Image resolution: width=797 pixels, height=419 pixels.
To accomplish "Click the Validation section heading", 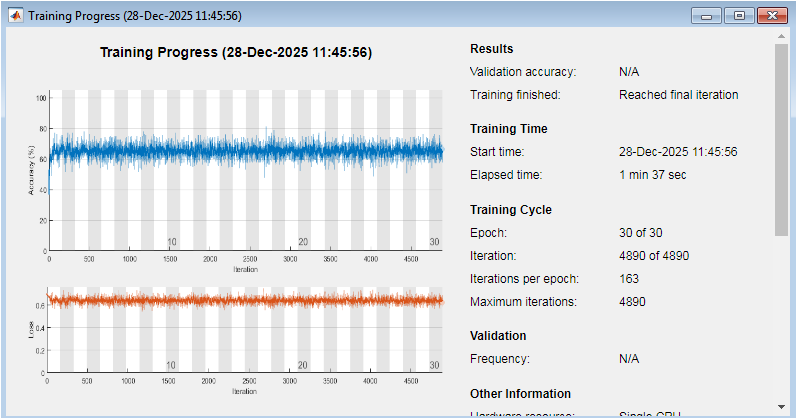I will pyautogui.click(x=497, y=336).
